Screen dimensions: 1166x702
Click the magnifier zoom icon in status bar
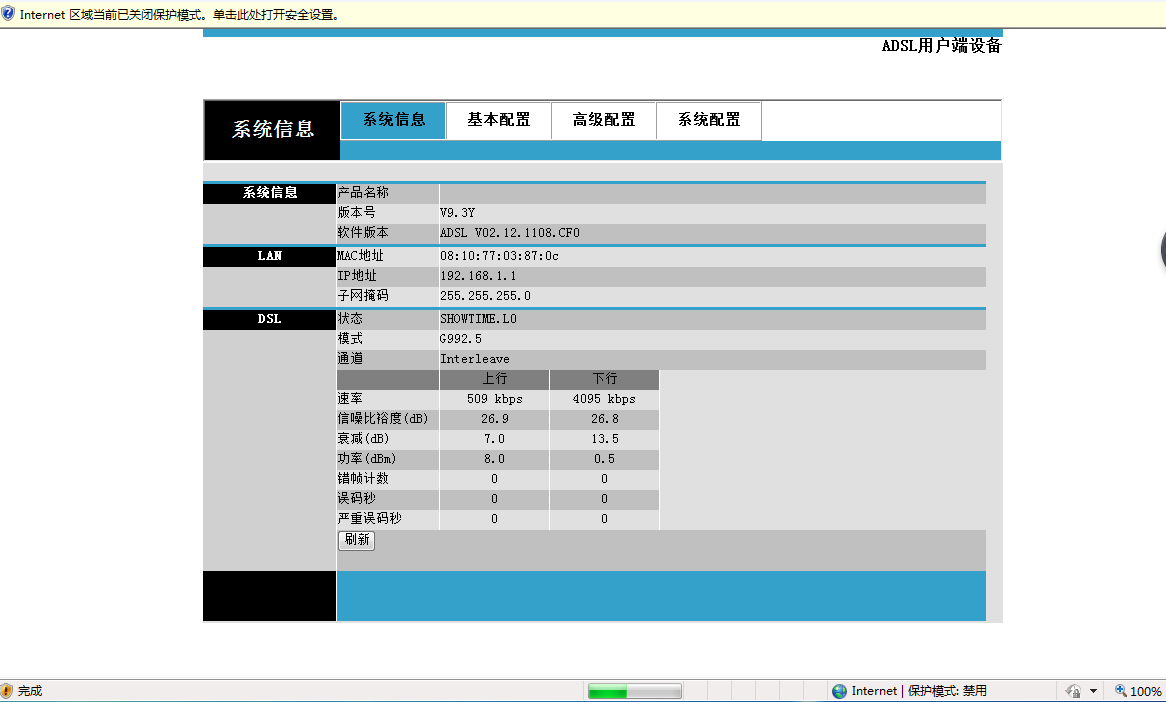(x=1120, y=691)
